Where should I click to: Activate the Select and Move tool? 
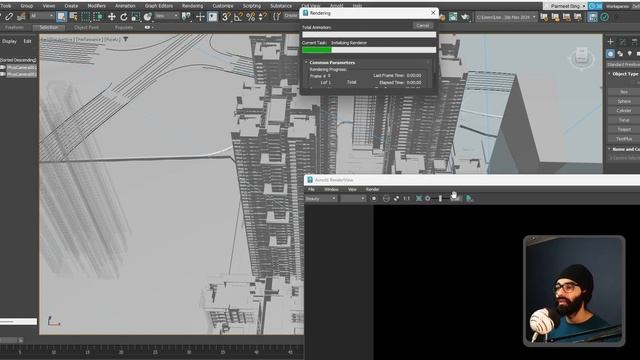[x=111, y=17]
